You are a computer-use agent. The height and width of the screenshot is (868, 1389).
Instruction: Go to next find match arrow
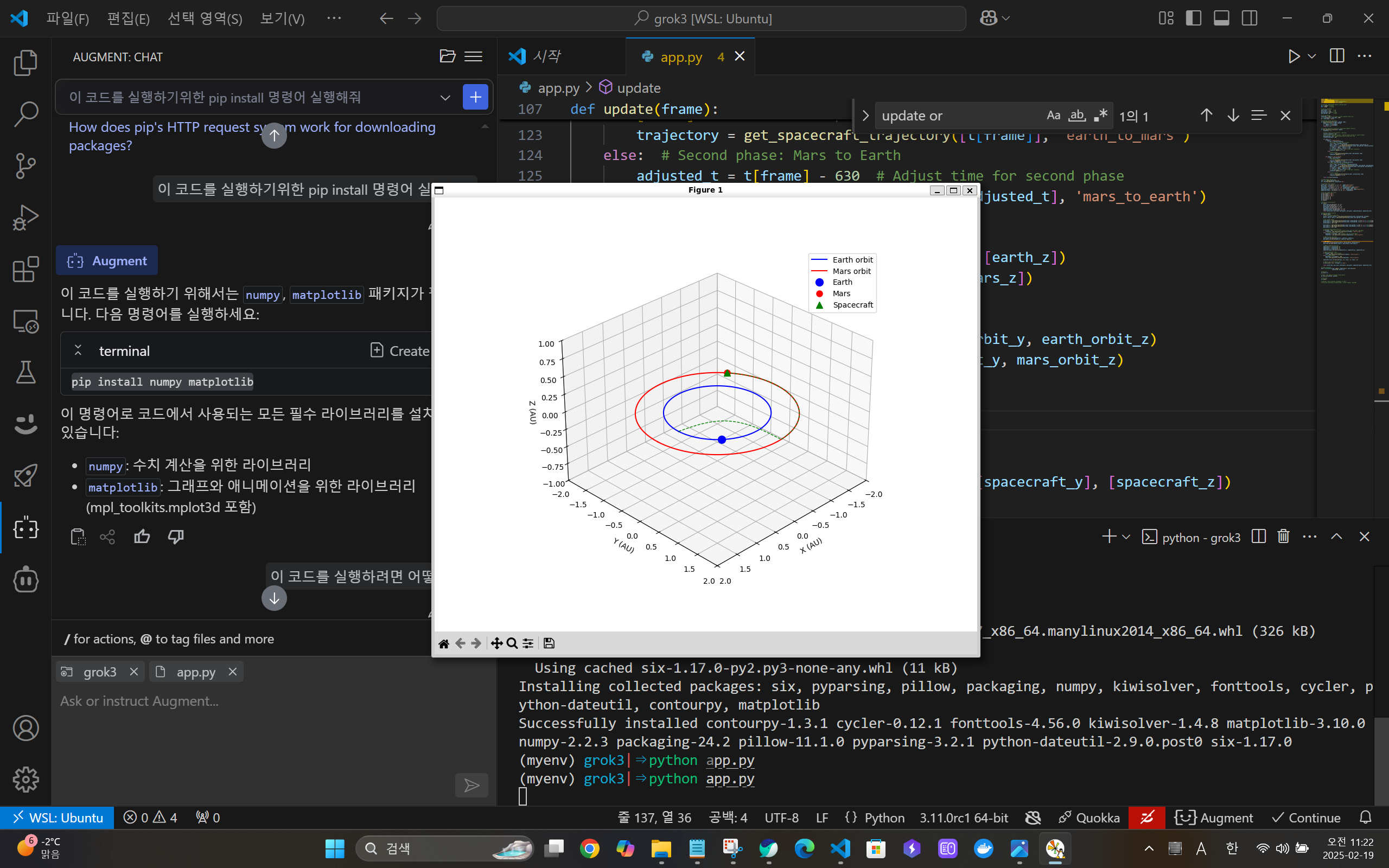click(1233, 116)
